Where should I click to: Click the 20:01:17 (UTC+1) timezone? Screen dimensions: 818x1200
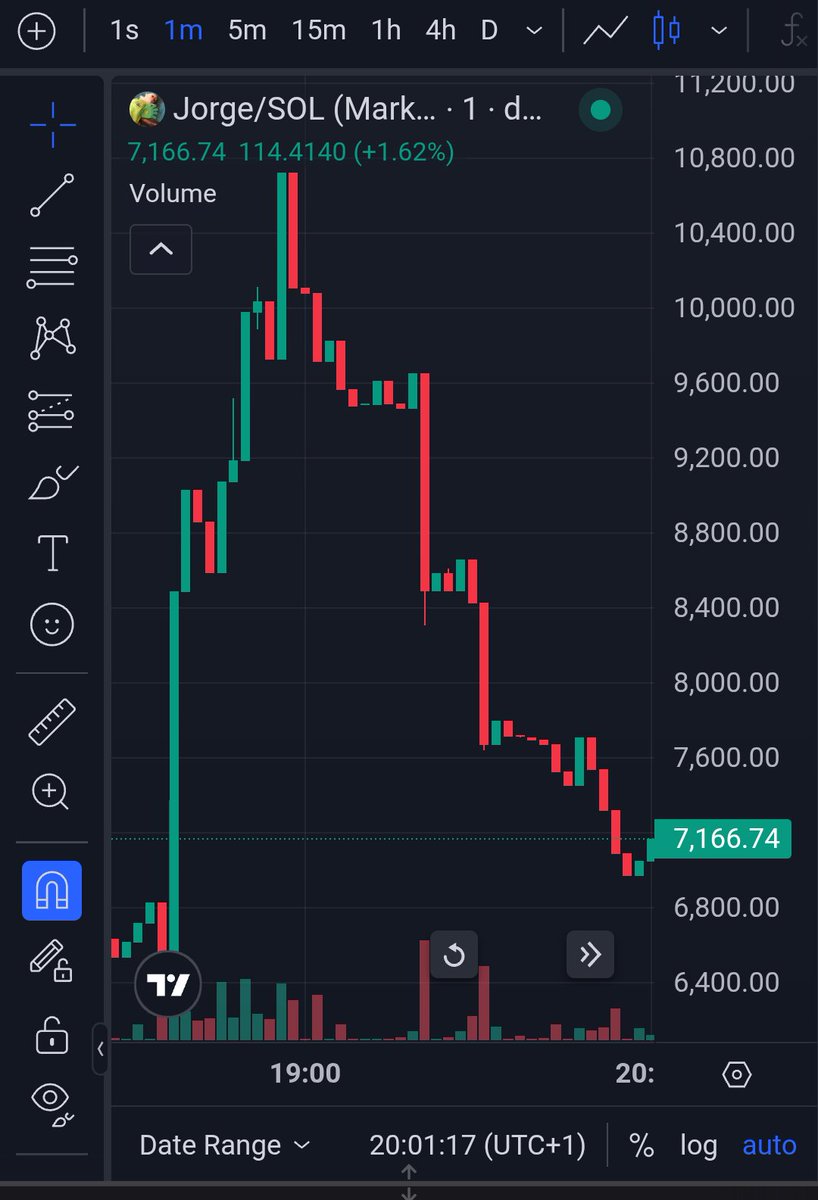pos(477,1145)
